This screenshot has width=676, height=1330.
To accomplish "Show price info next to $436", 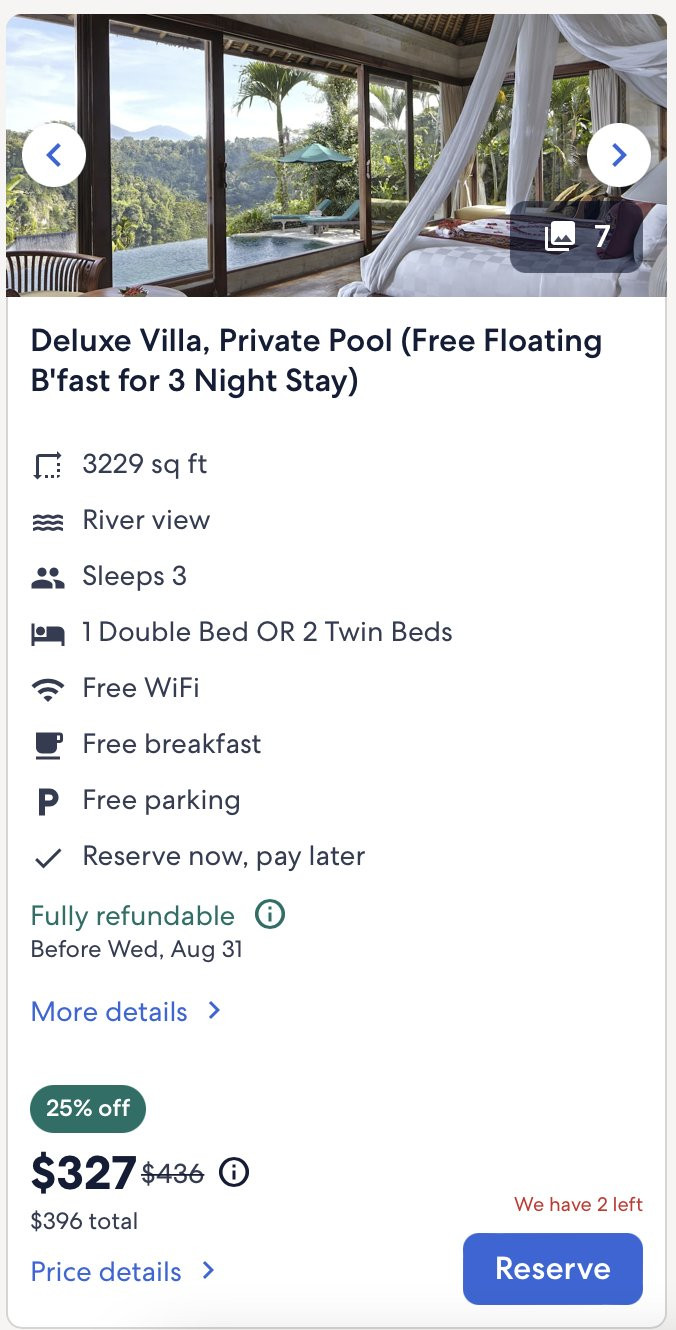I will (x=234, y=1172).
